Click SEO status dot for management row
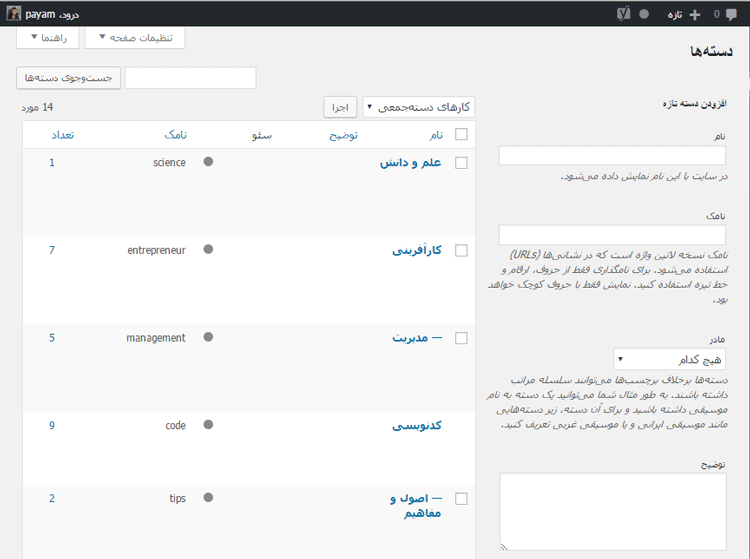Image resolution: width=750 pixels, height=559 pixels. coord(208,337)
